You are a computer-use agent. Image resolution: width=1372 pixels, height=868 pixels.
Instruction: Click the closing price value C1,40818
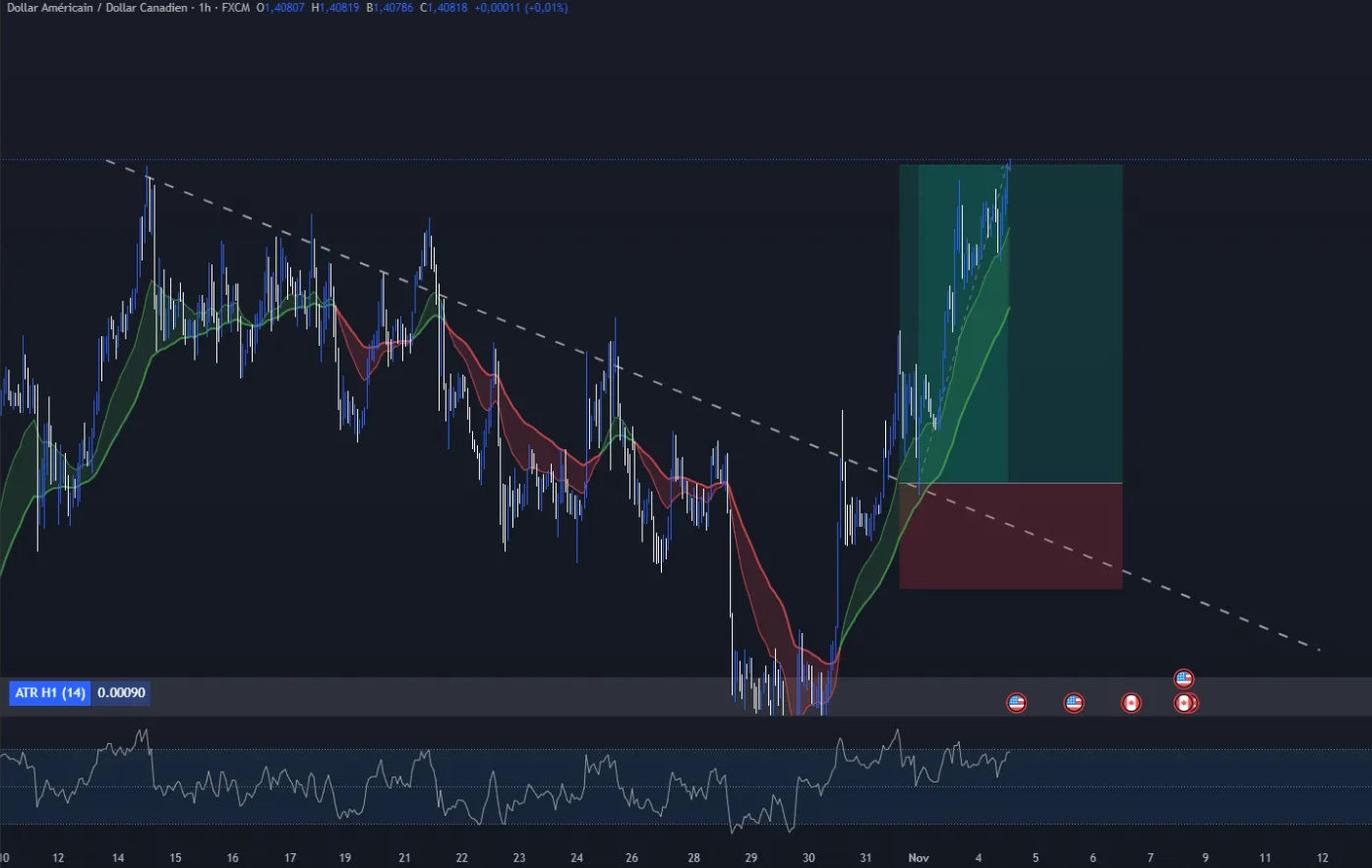tap(444, 8)
